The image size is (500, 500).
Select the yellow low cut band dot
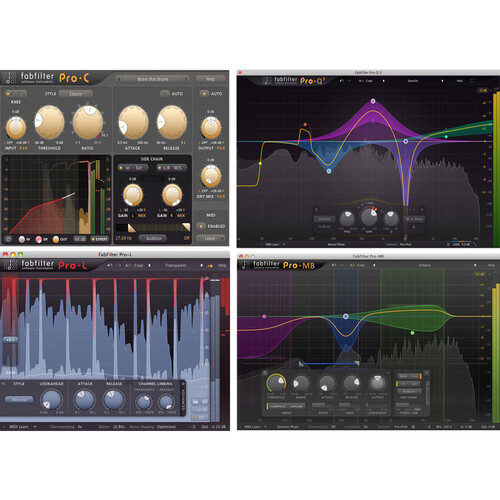click(x=260, y=163)
